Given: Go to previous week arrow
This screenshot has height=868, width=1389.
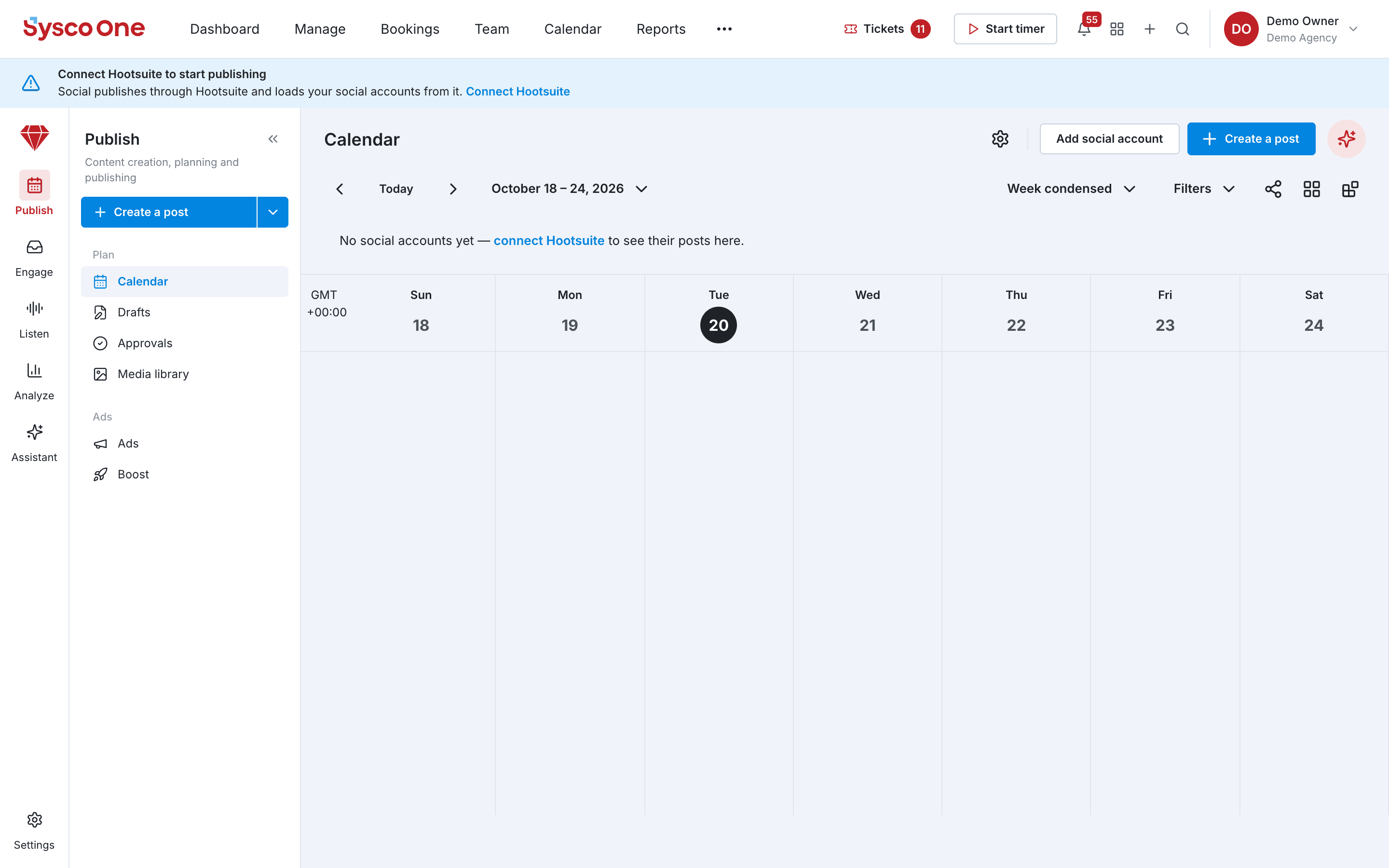Looking at the screenshot, I should 340,189.
